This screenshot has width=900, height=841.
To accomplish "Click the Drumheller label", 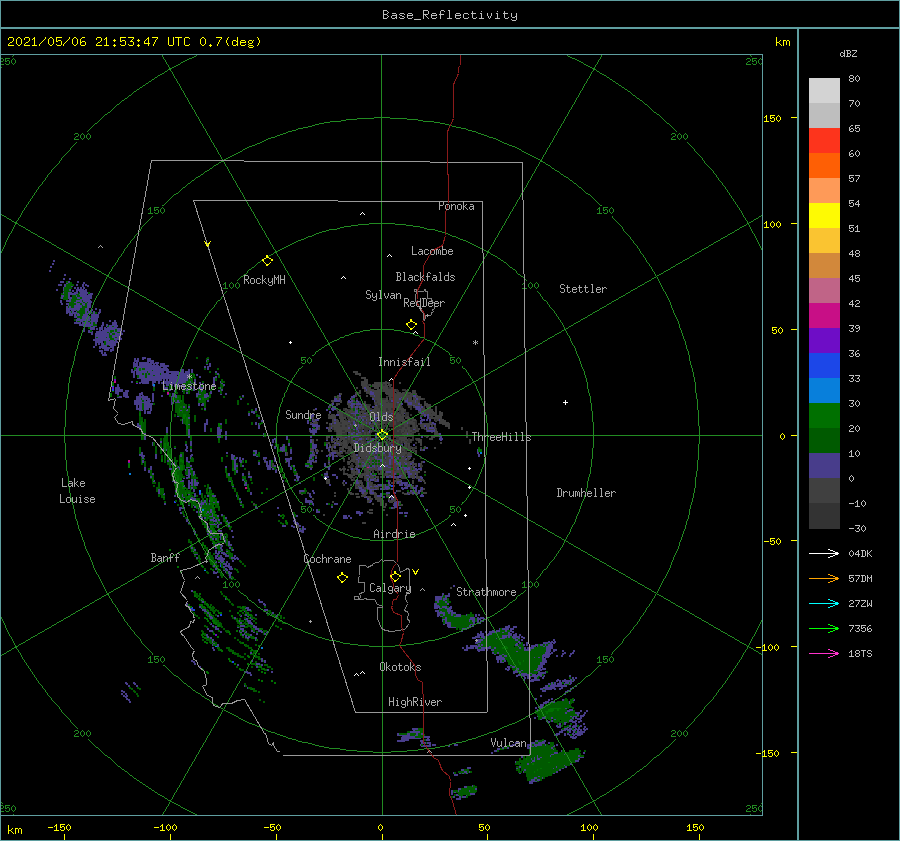I will [x=586, y=493].
